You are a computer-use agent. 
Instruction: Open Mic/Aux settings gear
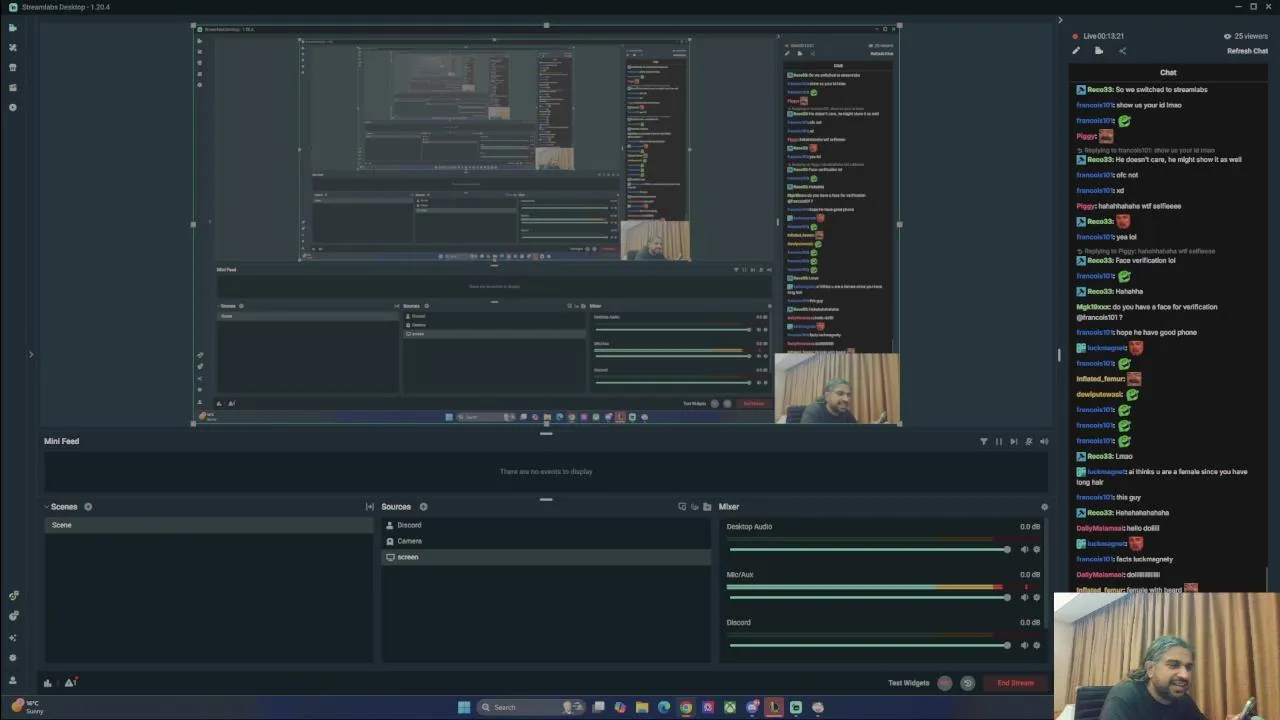[1036, 597]
